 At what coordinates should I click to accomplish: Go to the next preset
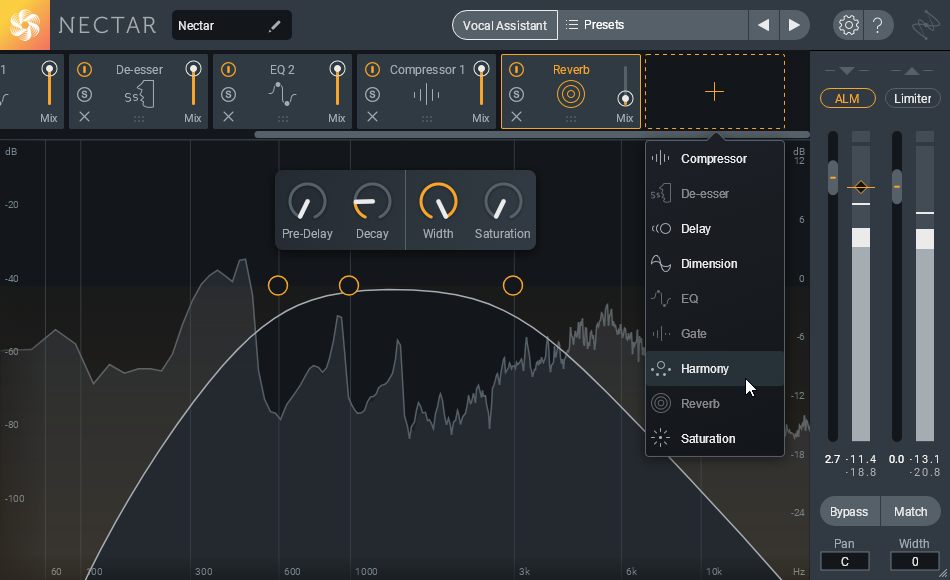794,25
